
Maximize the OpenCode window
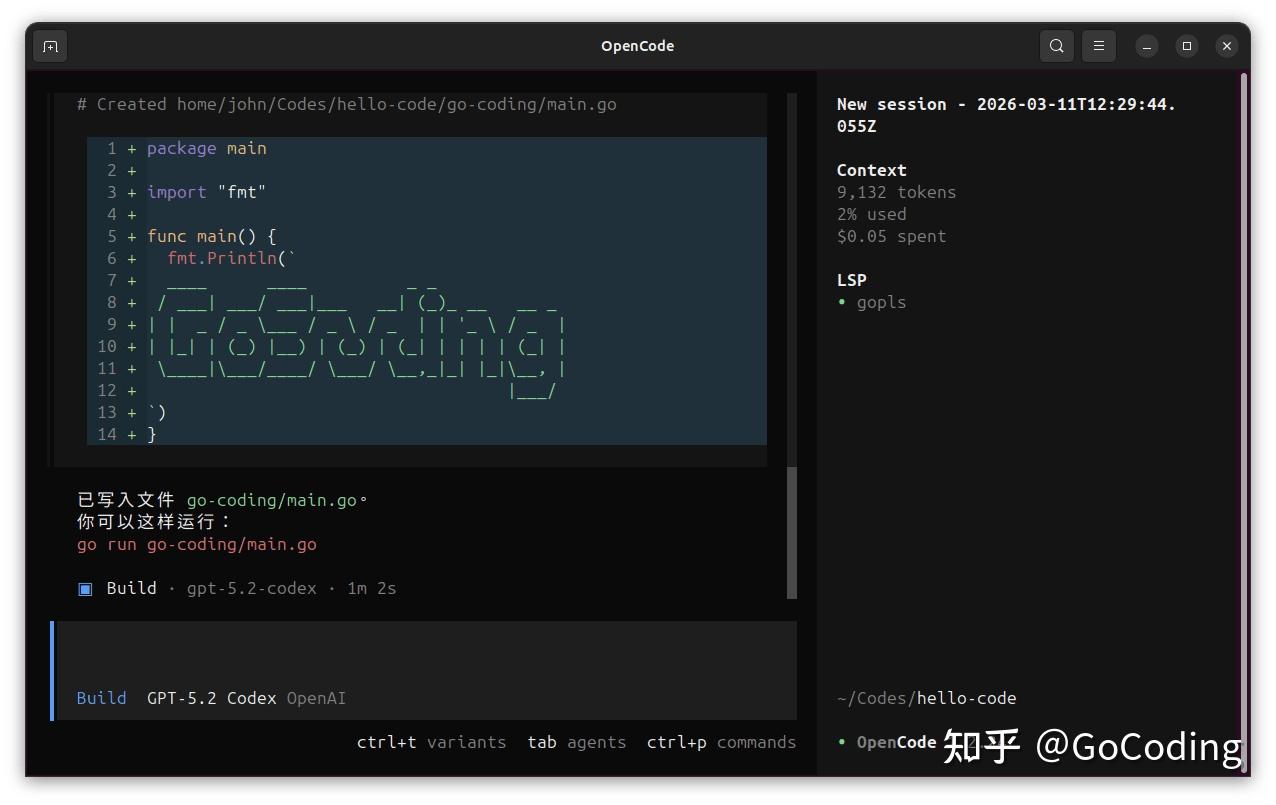coord(1187,46)
